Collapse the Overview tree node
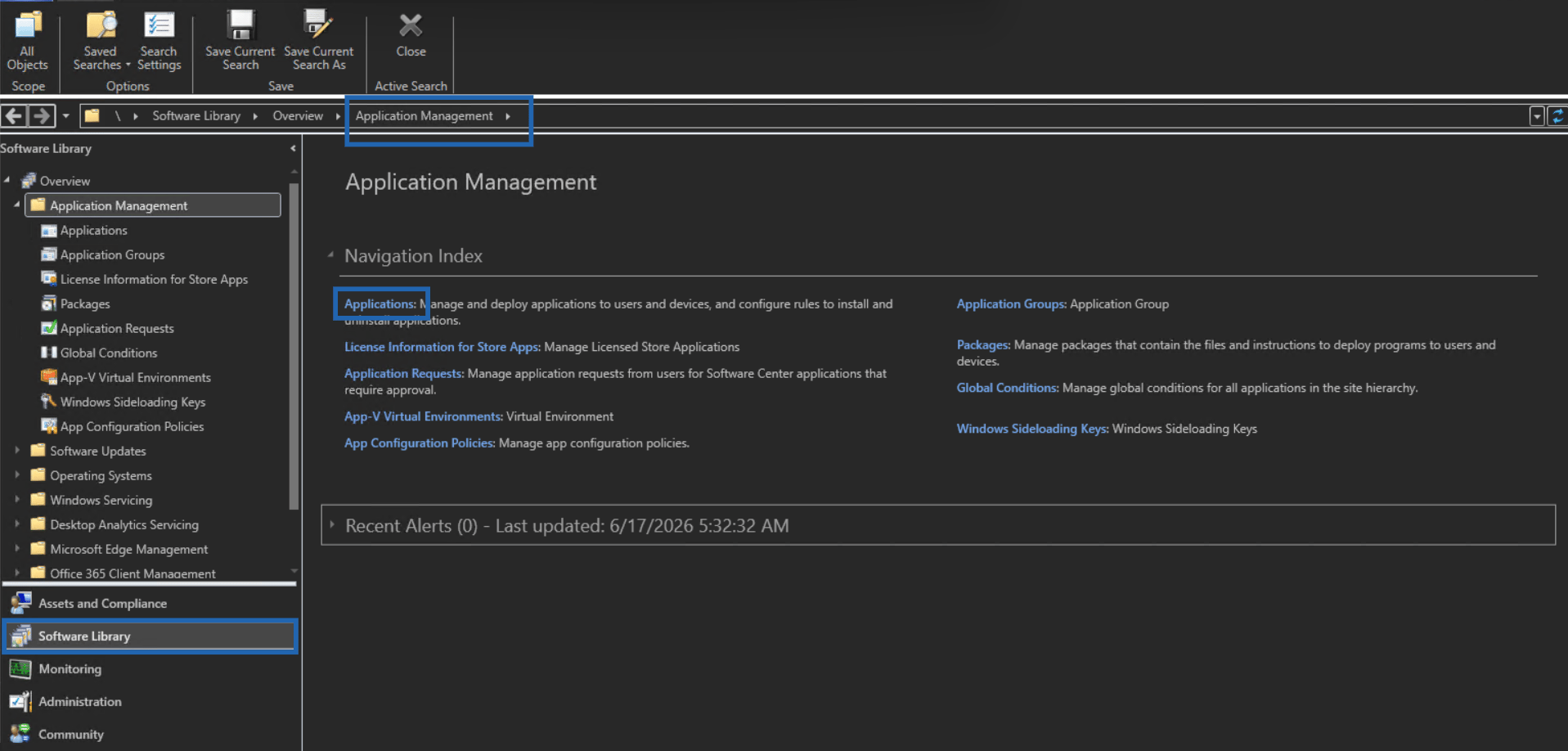This screenshot has width=1568, height=751. pos(7,180)
